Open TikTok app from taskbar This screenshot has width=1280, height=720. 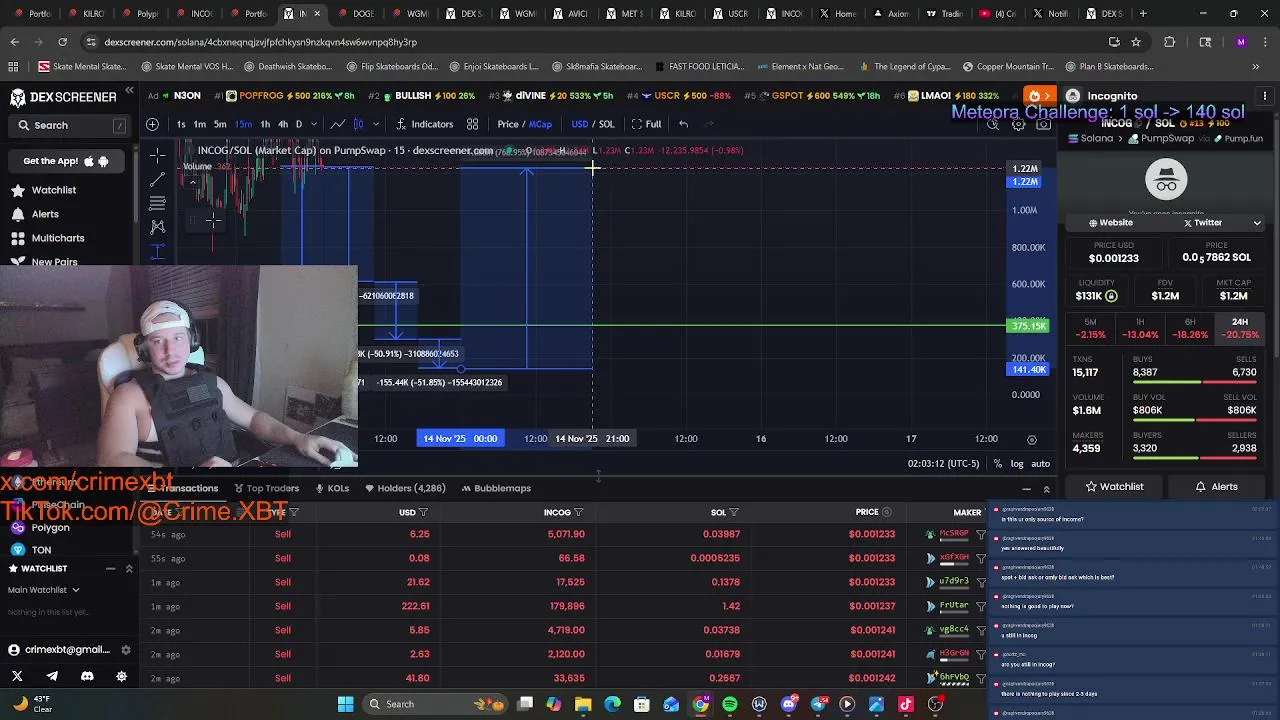(906, 704)
